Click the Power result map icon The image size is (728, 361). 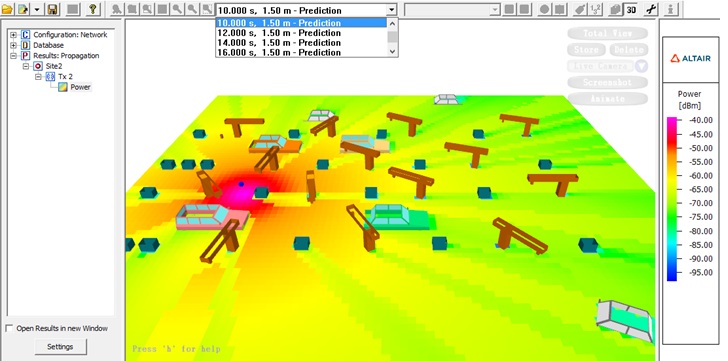click(x=63, y=87)
